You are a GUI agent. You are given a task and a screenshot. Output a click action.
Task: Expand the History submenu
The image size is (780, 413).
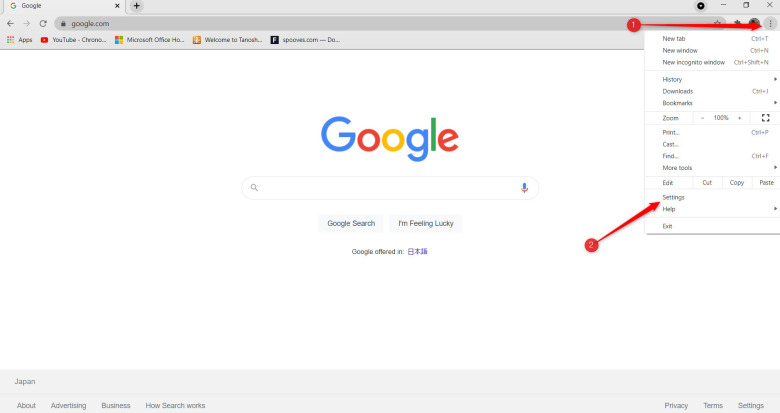712,80
